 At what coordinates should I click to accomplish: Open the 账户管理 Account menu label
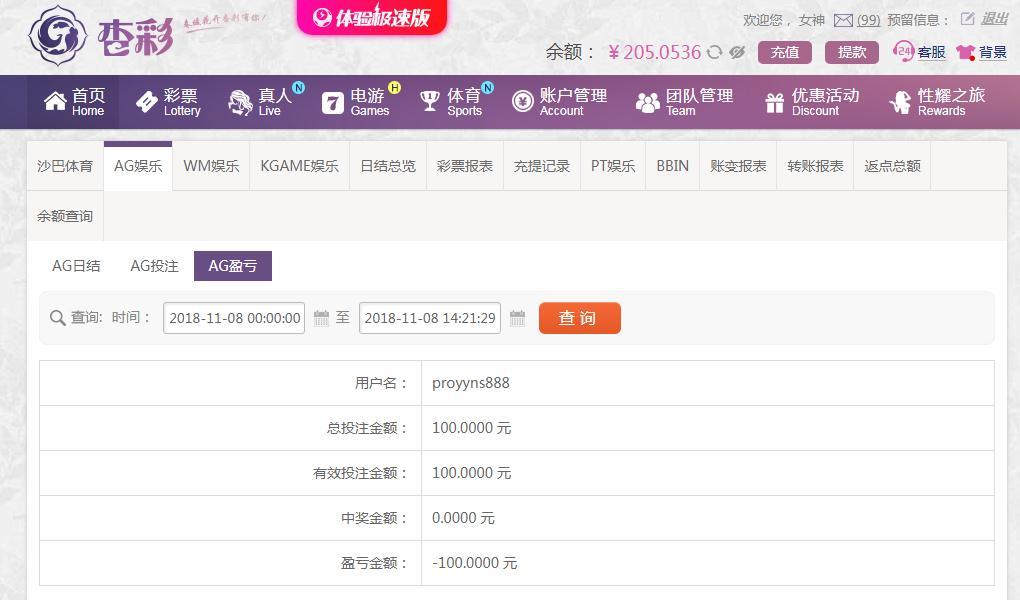573,102
